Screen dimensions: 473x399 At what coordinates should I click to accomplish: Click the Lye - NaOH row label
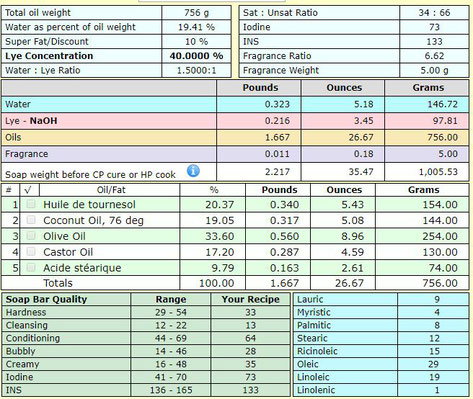pos(31,121)
